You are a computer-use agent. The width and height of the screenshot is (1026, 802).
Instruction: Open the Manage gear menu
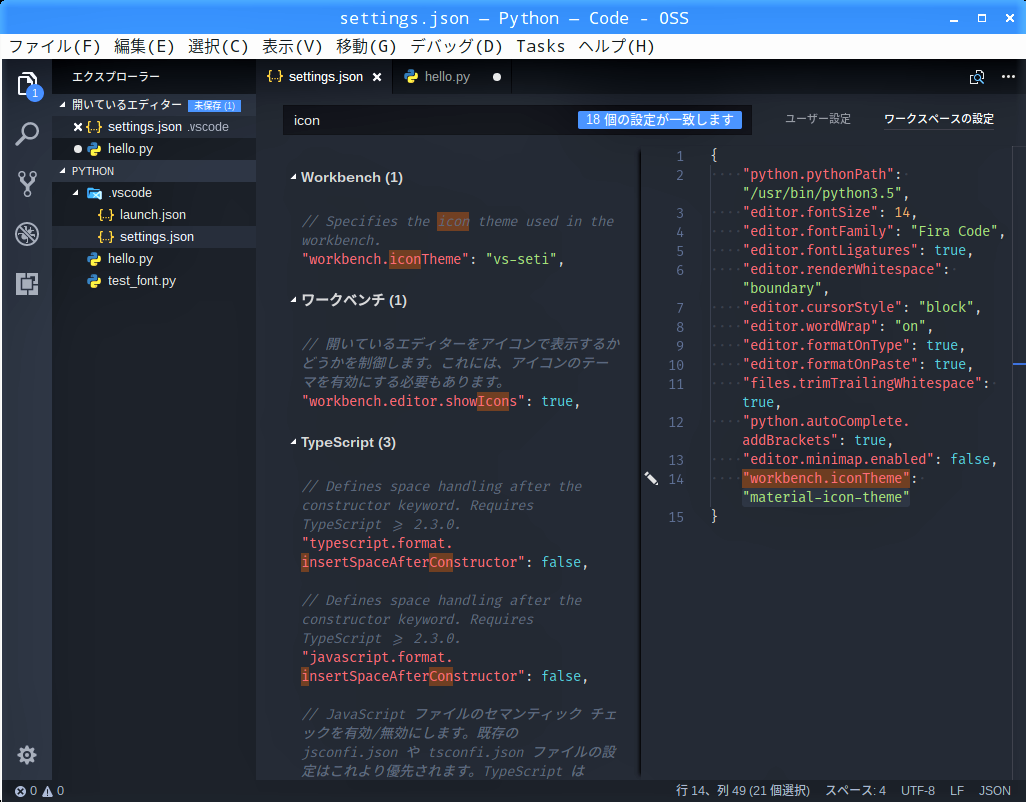[27, 755]
